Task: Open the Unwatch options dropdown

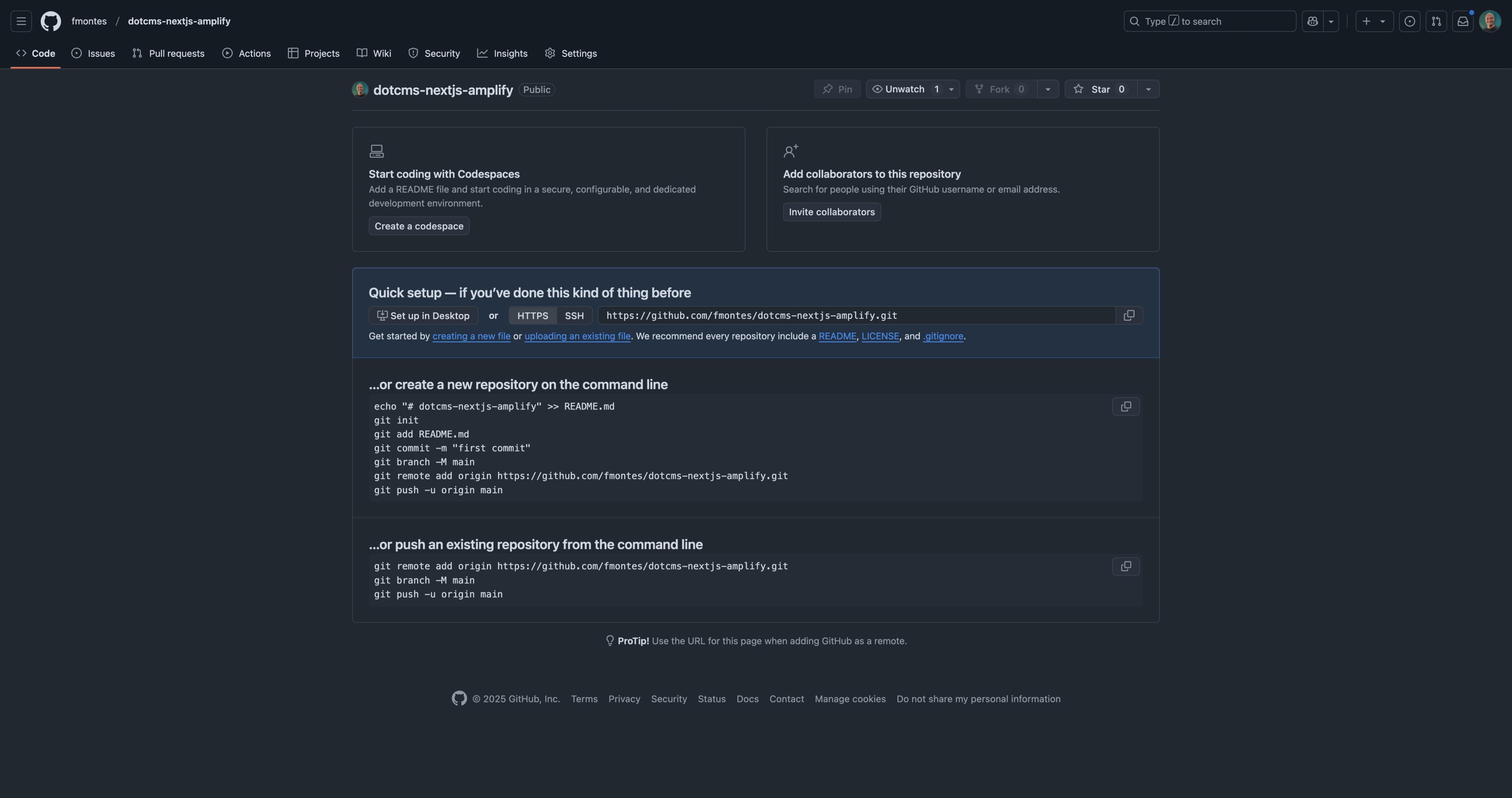Action: pos(951,89)
